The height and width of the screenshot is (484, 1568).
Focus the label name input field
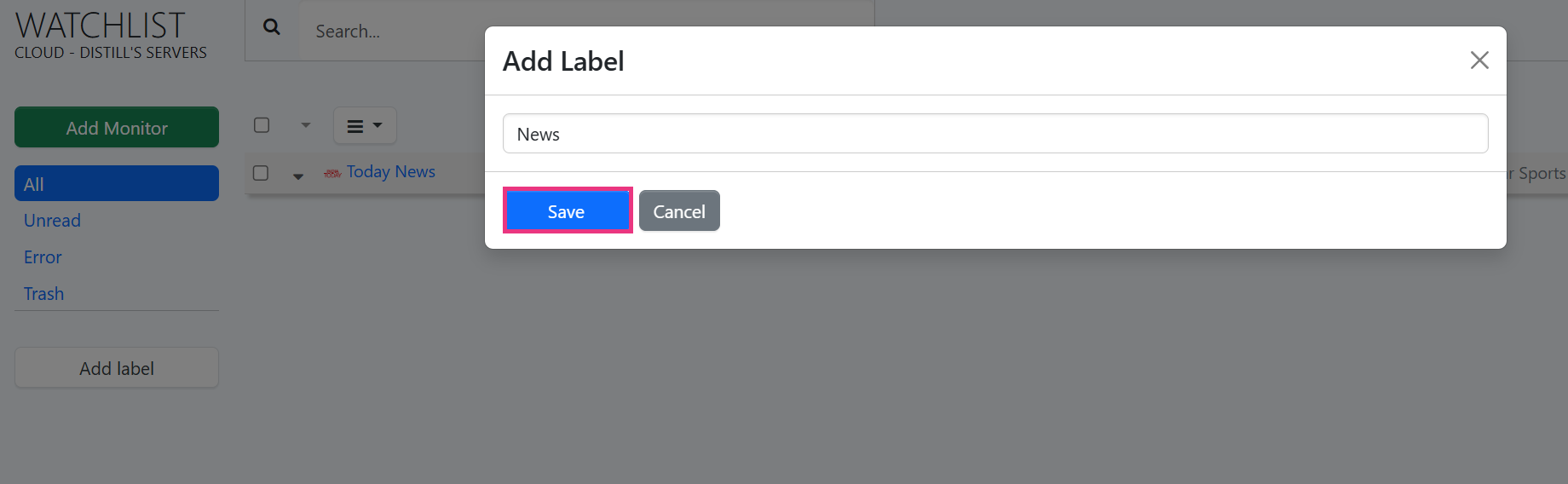click(x=994, y=134)
